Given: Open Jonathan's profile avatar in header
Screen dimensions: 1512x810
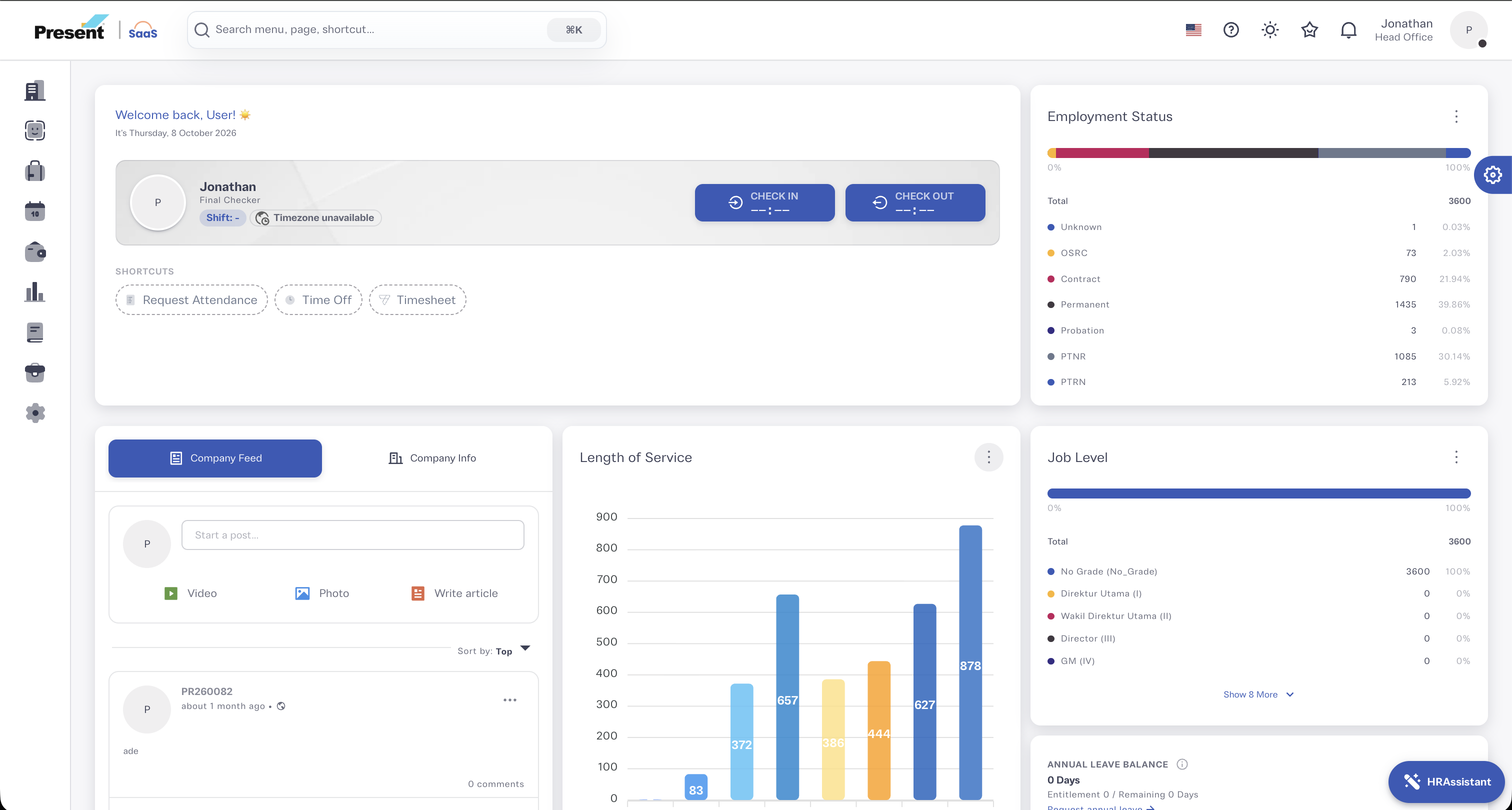Looking at the screenshot, I should click(1468, 30).
